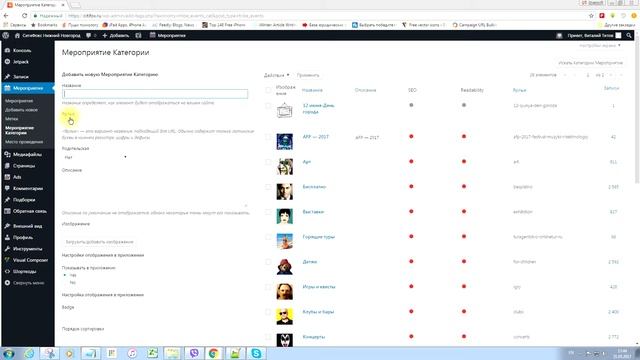Open the comments bubble in admin bar
The height and width of the screenshot is (360, 640).
coord(89,36)
